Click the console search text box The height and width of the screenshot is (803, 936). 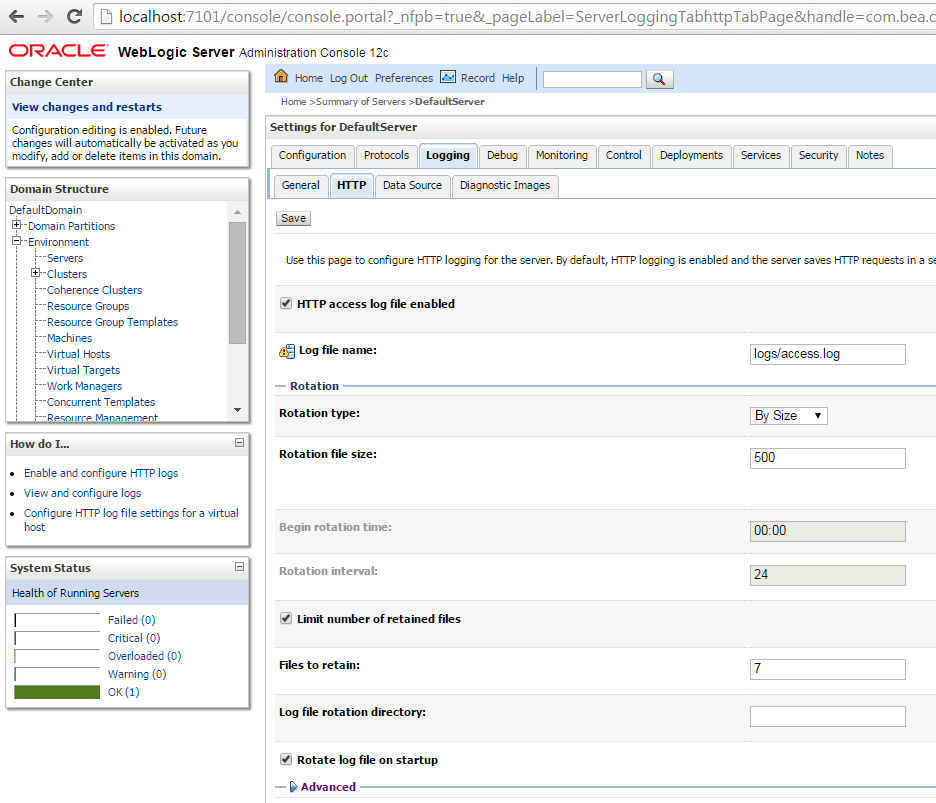pyautogui.click(x=592, y=79)
